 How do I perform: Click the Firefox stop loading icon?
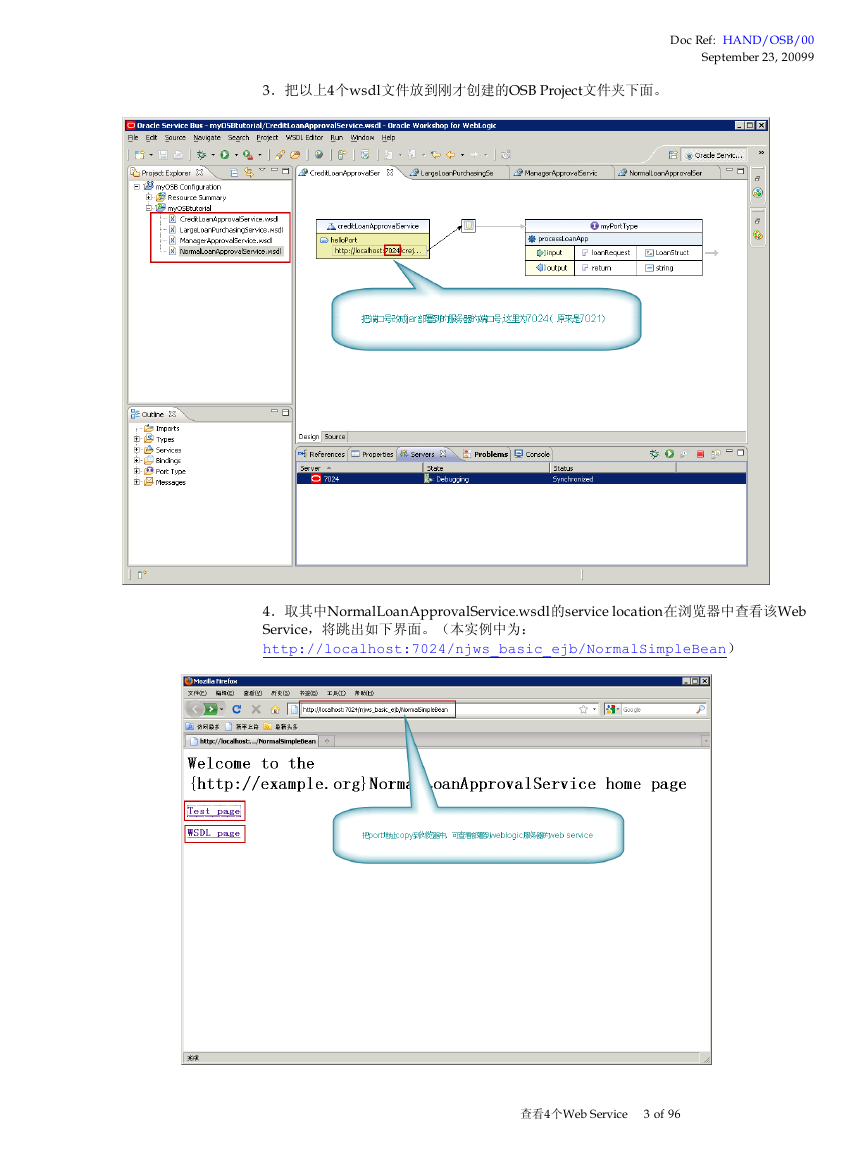[x=256, y=709]
